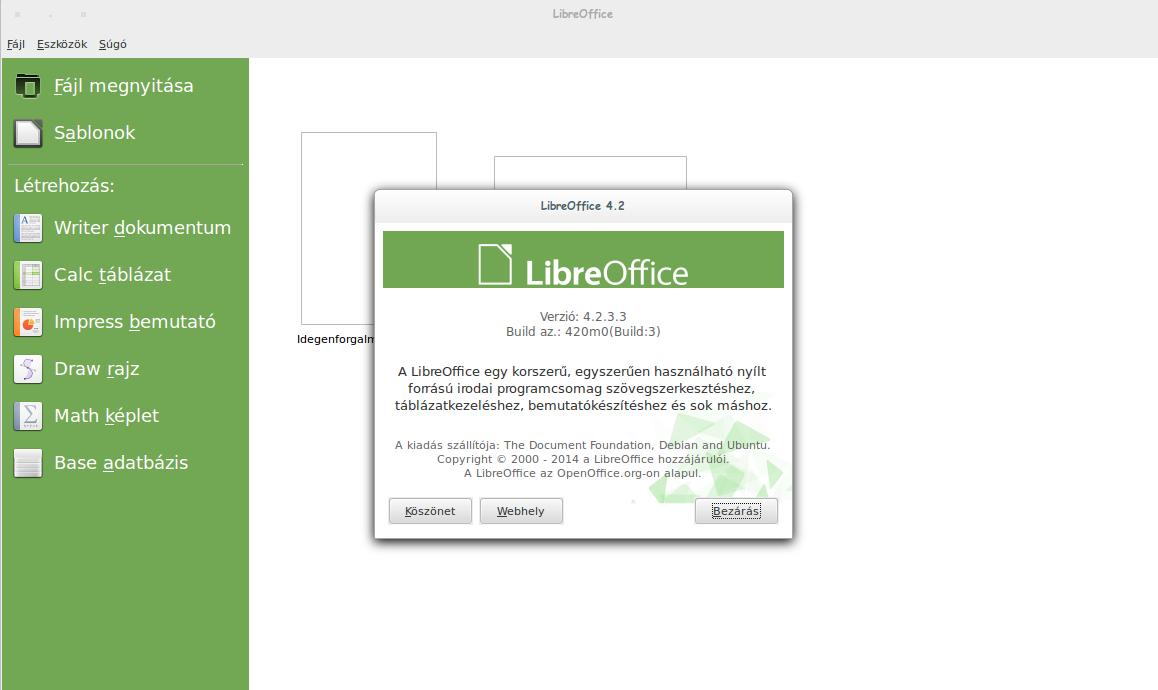Click the Calc táblázat spreadsheet icon

click(x=28, y=275)
